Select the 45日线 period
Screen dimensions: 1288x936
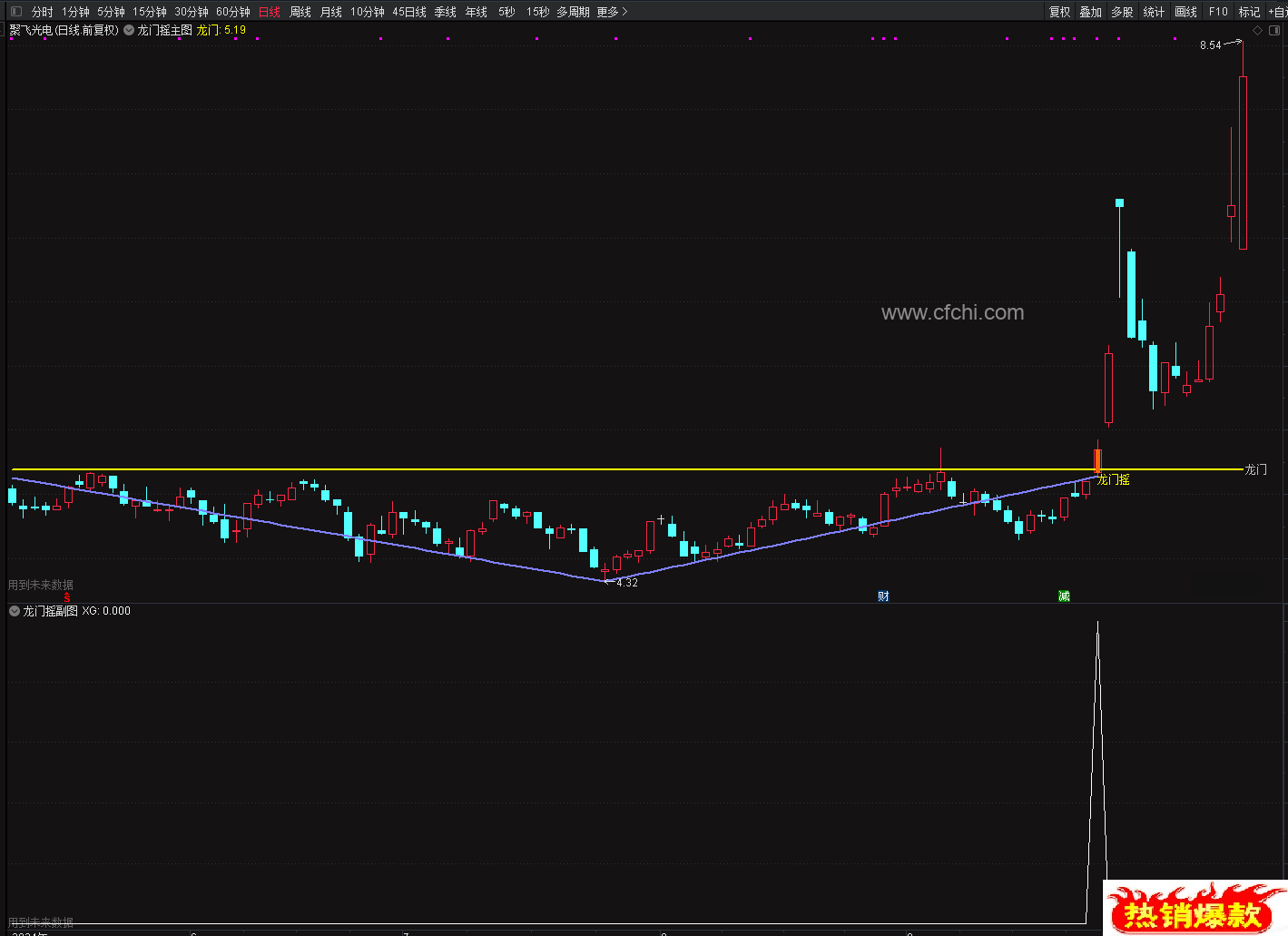click(x=409, y=12)
